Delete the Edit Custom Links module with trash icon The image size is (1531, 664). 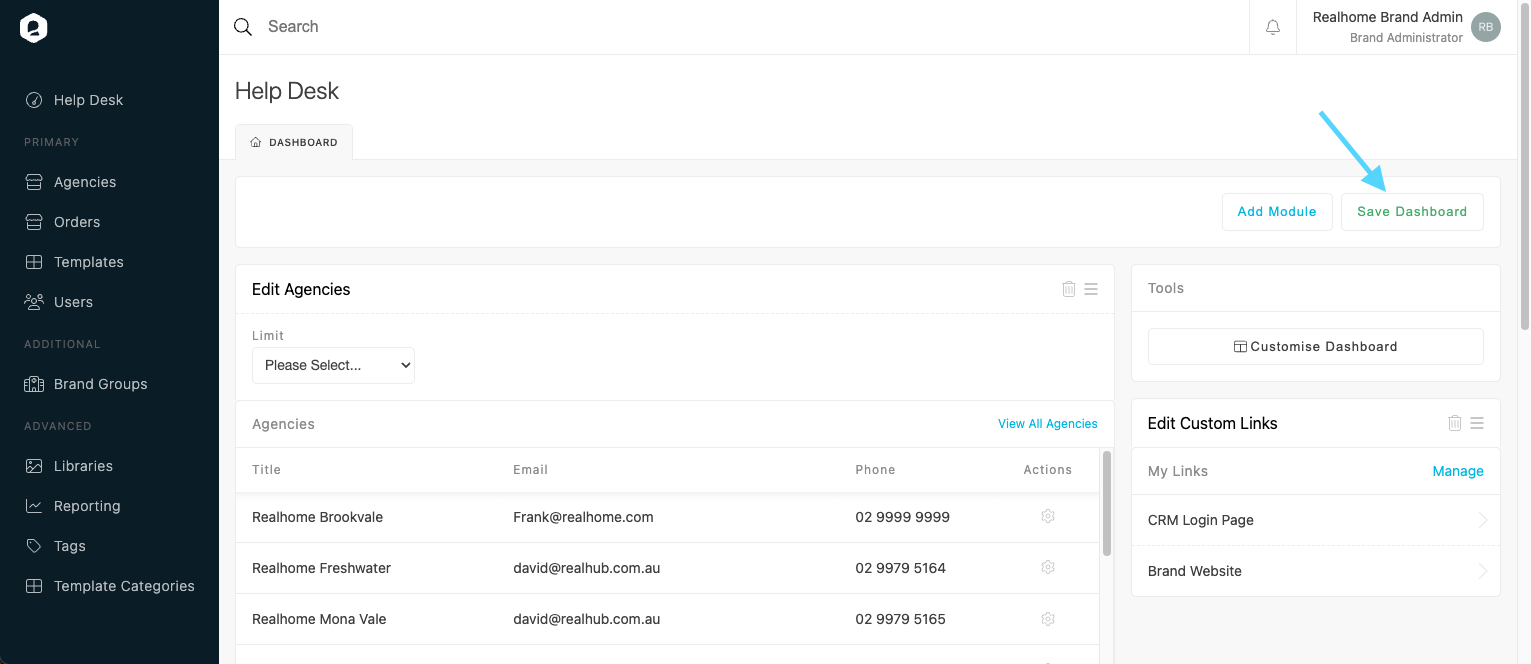coord(1455,423)
